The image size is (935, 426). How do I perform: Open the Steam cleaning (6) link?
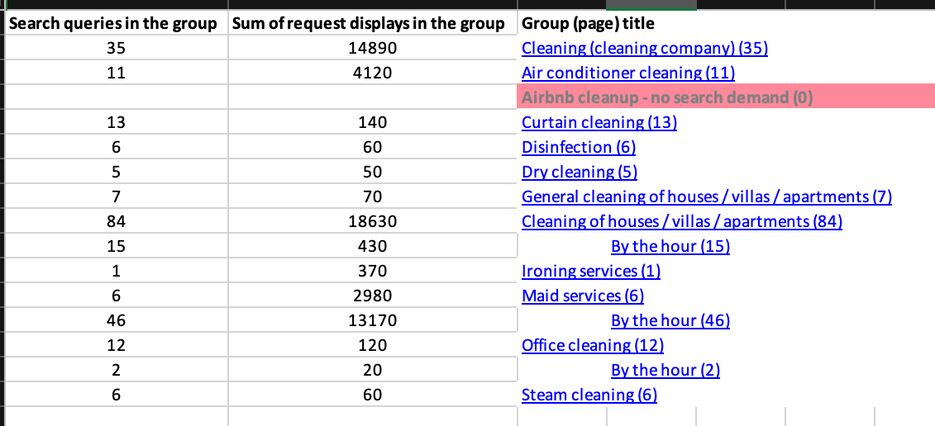(x=589, y=395)
